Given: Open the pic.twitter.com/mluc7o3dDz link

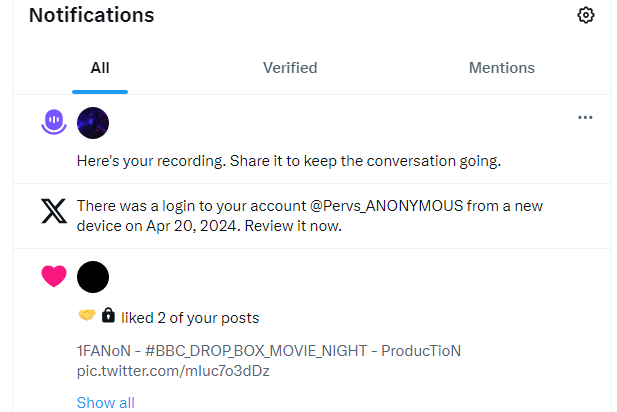Looking at the screenshot, I should (x=173, y=371).
